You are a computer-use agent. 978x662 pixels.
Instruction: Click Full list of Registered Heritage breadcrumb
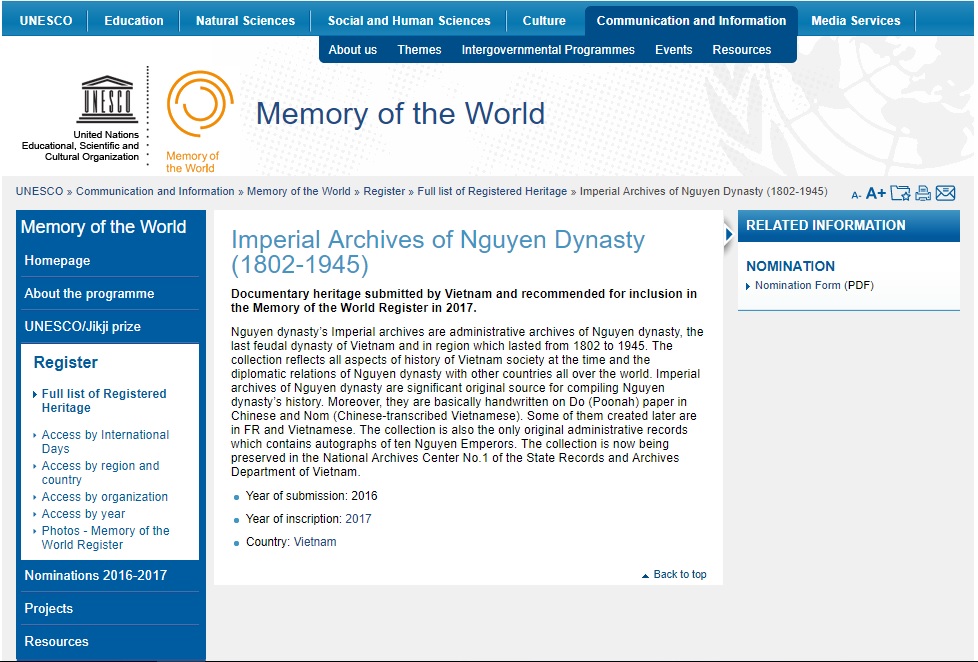pos(492,192)
